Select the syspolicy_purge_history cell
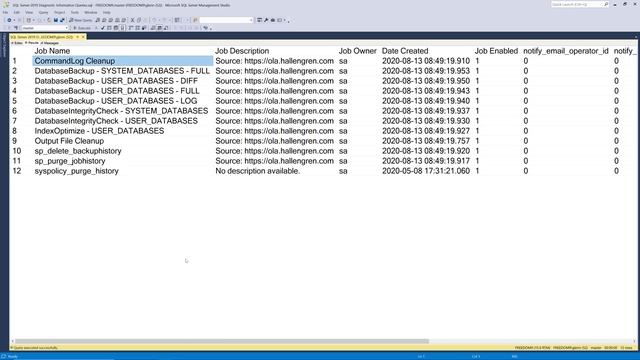 [x=123, y=171]
